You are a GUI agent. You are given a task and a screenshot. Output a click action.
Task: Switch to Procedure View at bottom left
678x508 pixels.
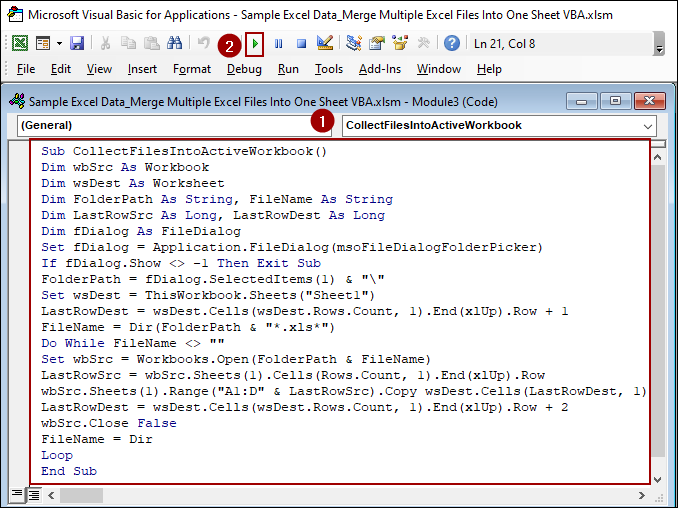(17, 495)
